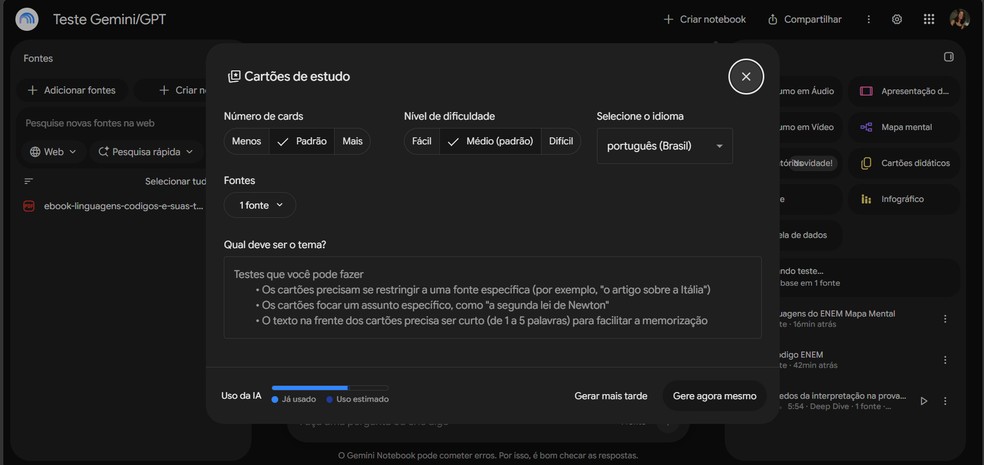Click the Uso da IA usage progress bar
The image size is (984, 465).
coord(330,388)
